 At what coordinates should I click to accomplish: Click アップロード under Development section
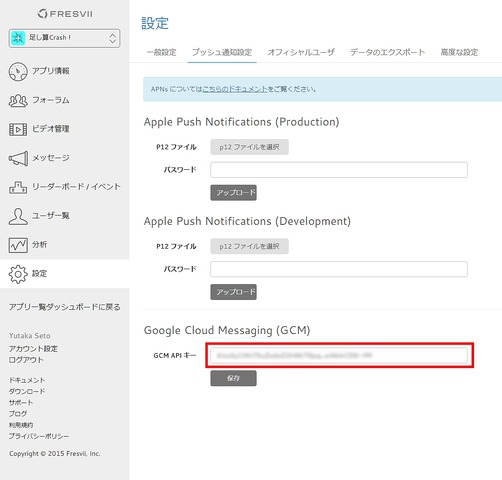point(233,292)
